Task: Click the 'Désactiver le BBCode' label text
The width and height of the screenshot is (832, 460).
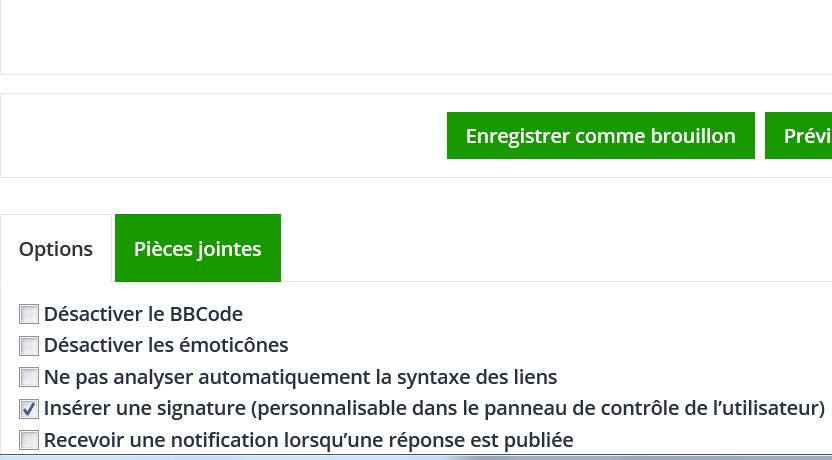Action: pos(143,314)
